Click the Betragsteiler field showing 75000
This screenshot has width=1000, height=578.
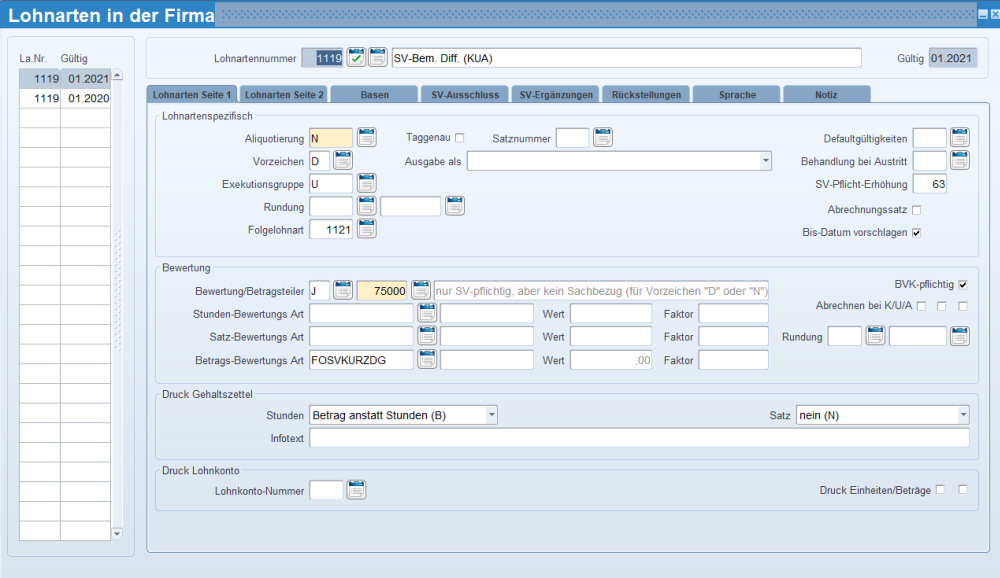pyautogui.click(x=382, y=291)
